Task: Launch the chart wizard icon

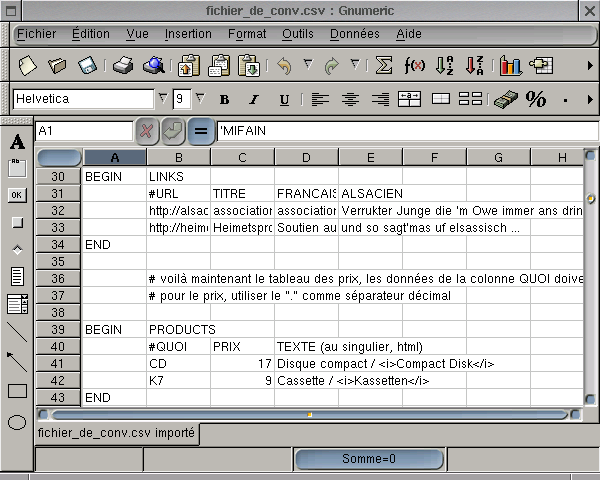Action: coord(511,66)
